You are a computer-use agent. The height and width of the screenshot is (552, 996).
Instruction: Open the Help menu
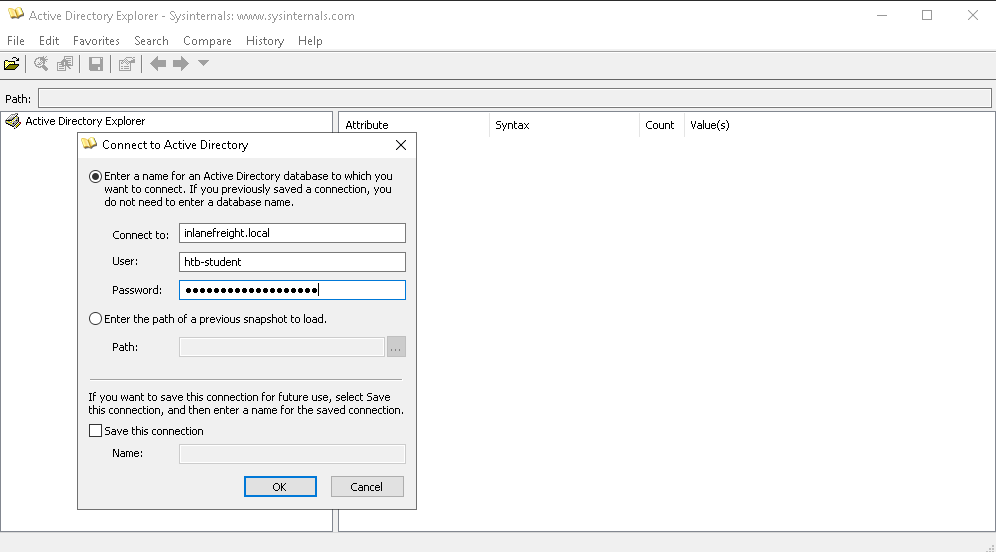click(x=310, y=41)
